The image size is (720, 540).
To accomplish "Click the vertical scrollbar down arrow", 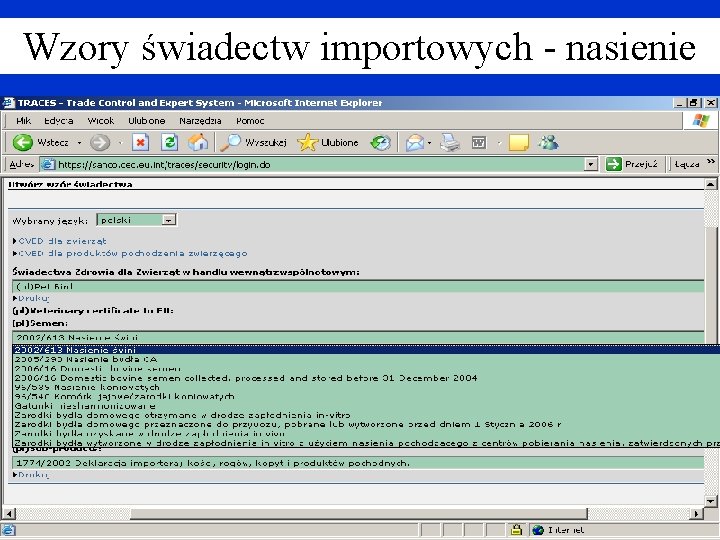I will point(710,501).
